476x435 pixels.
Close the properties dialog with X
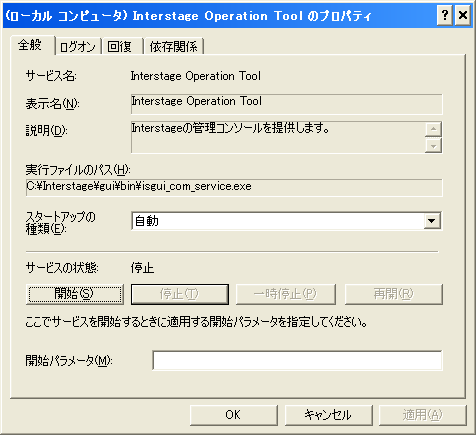point(463,15)
